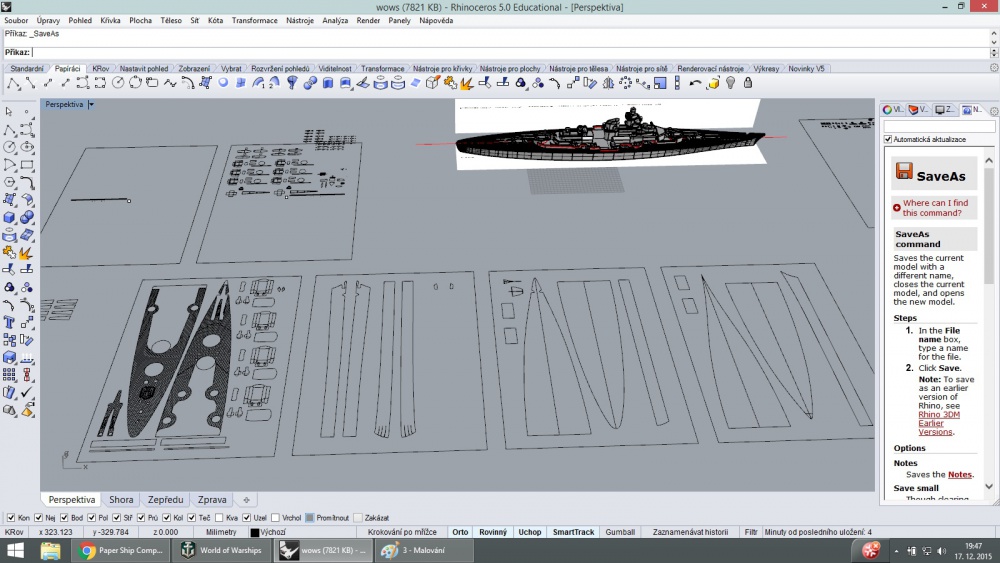Select the Text tool in left toolbar
This screenshot has height=563, width=1000.
click(9, 323)
